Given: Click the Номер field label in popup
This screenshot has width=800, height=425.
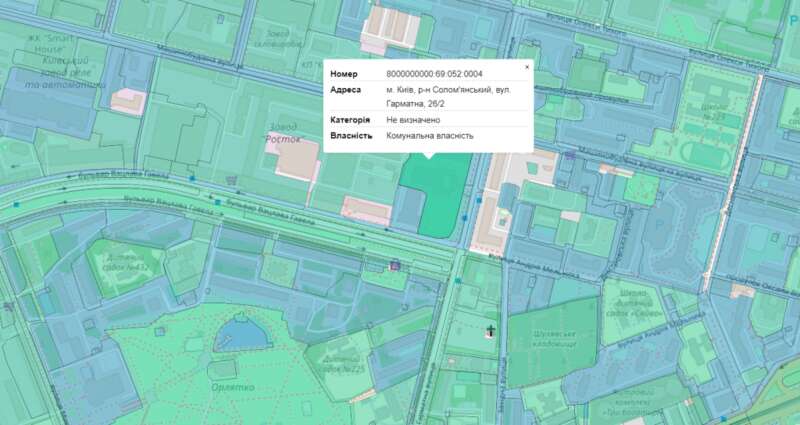Looking at the screenshot, I should pyautogui.click(x=343, y=75).
